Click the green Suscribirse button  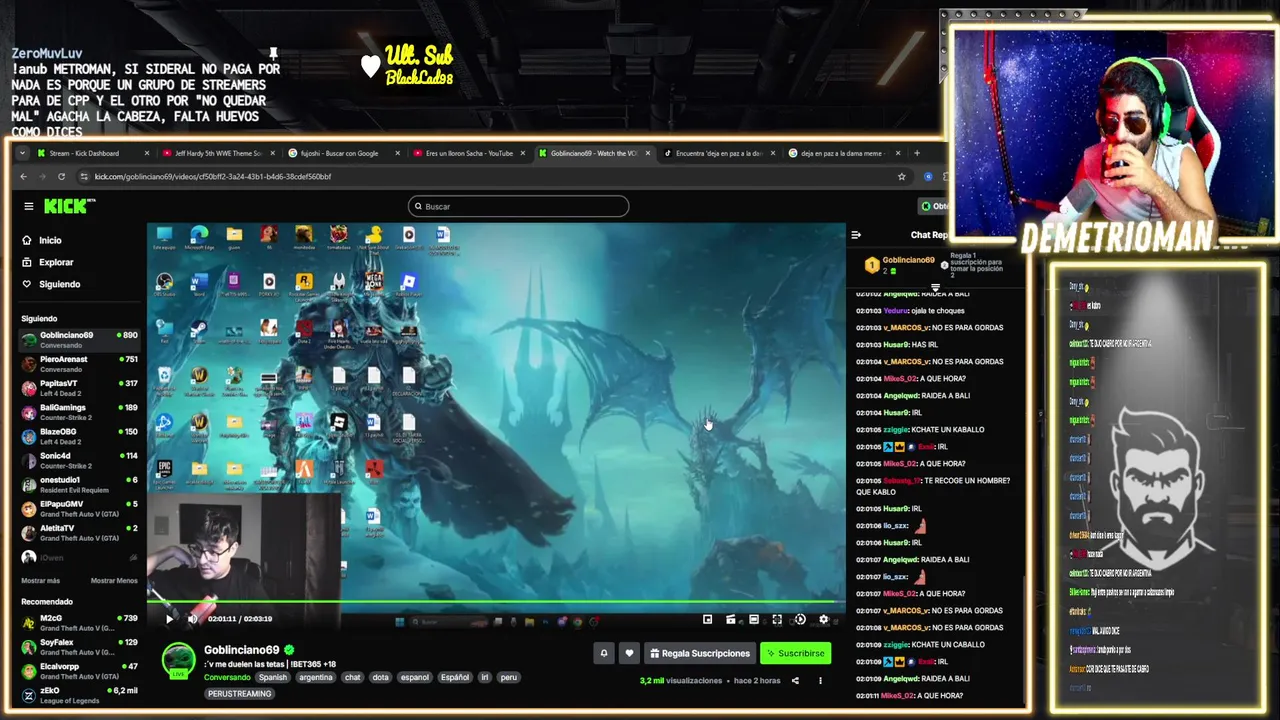(795, 653)
